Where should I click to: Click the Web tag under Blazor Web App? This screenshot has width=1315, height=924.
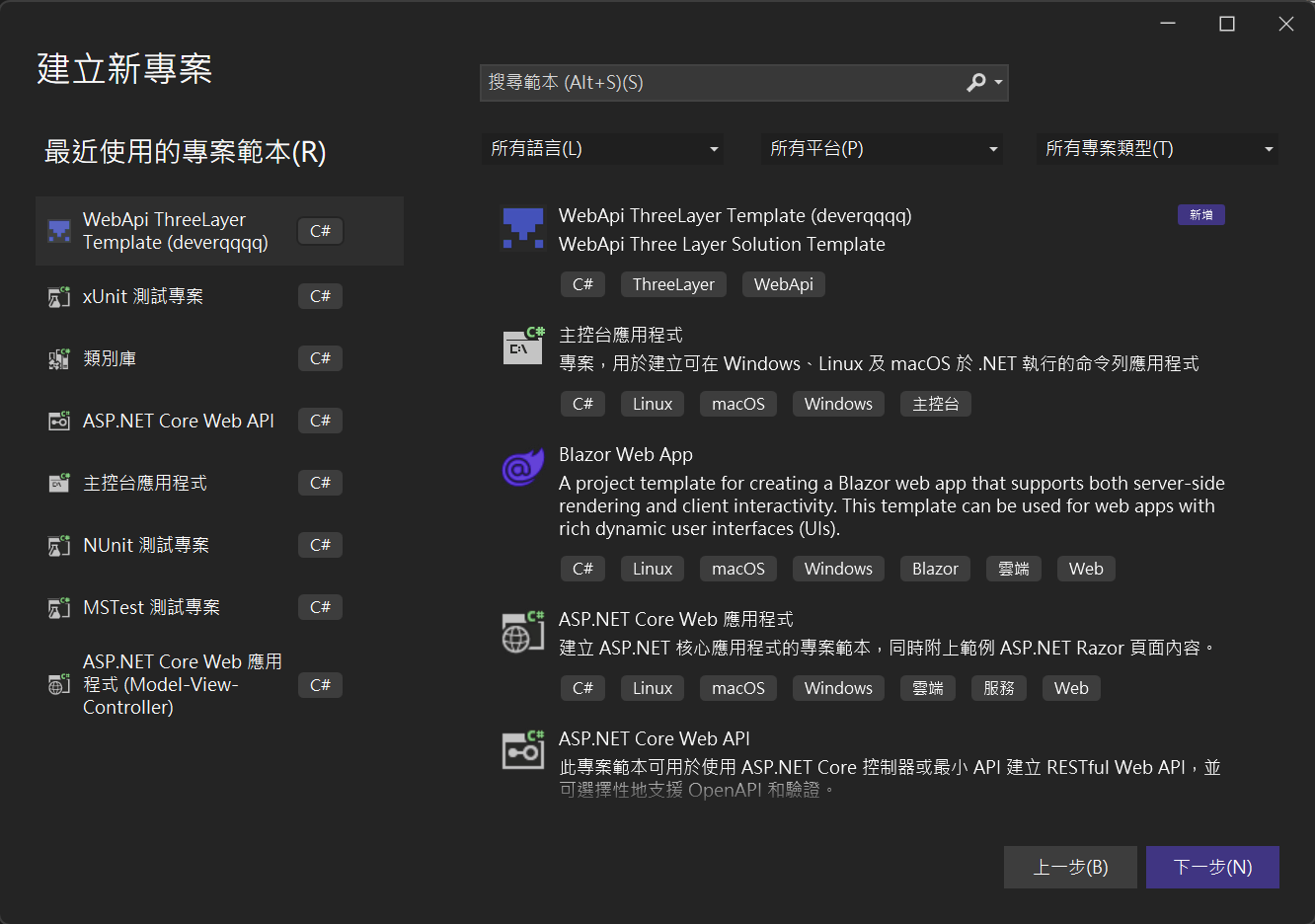point(1086,569)
